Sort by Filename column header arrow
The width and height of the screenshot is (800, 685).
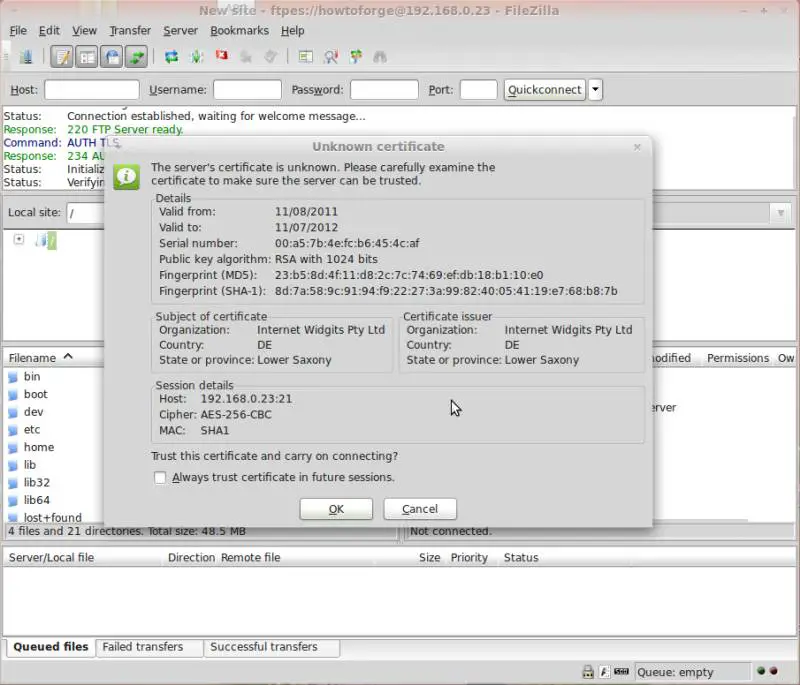[x=68, y=357]
